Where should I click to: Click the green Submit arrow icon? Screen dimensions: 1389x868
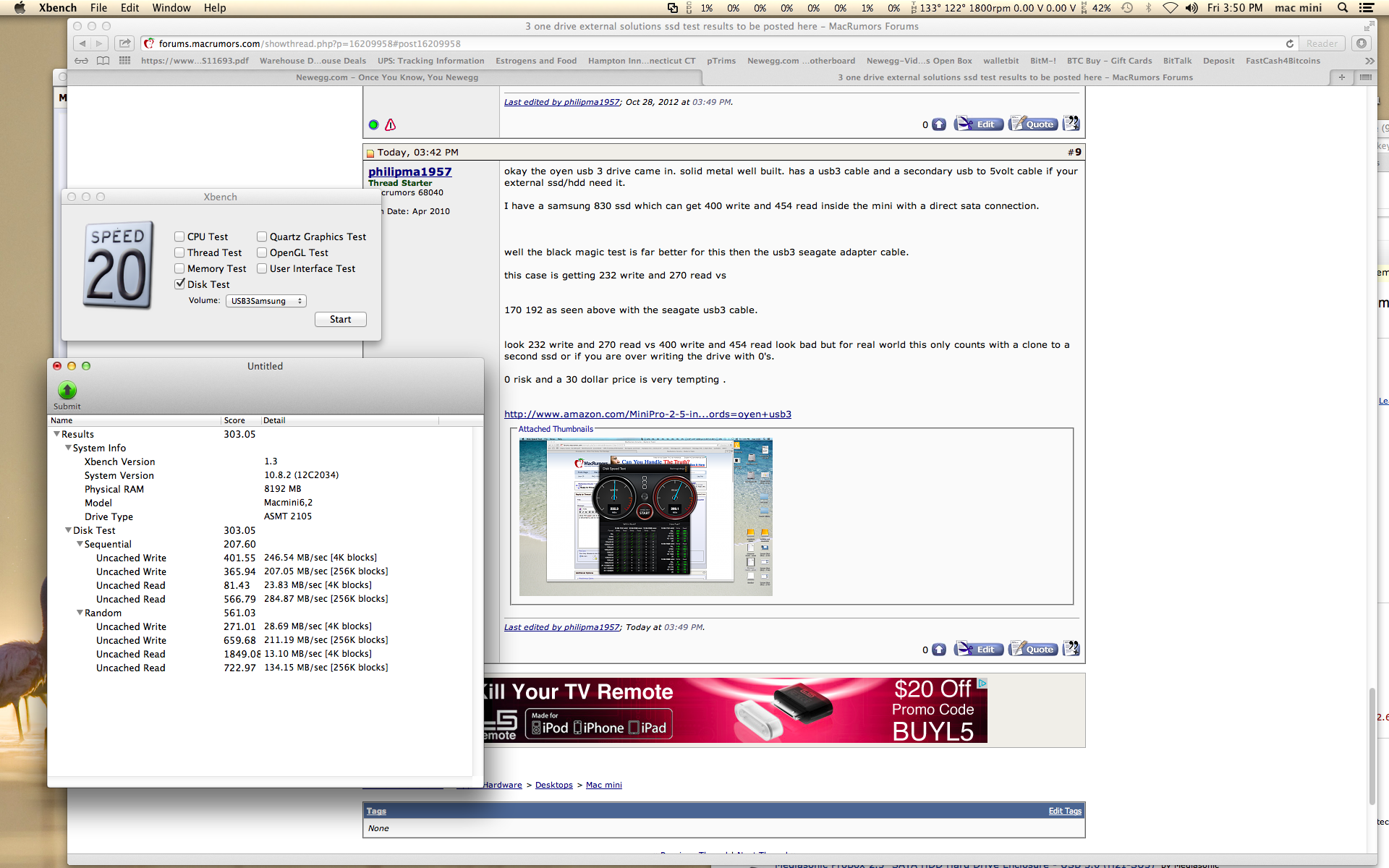pyautogui.click(x=67, y=391)
